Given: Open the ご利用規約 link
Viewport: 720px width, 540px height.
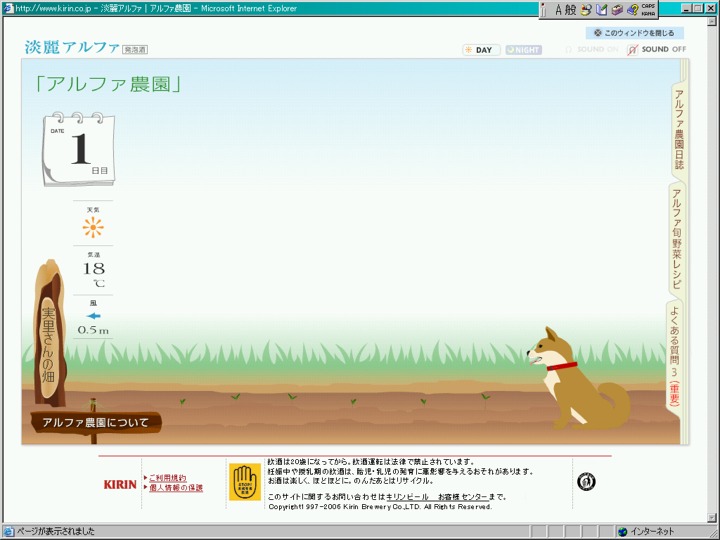Looking at the screenshot, I should pos(168,478).
